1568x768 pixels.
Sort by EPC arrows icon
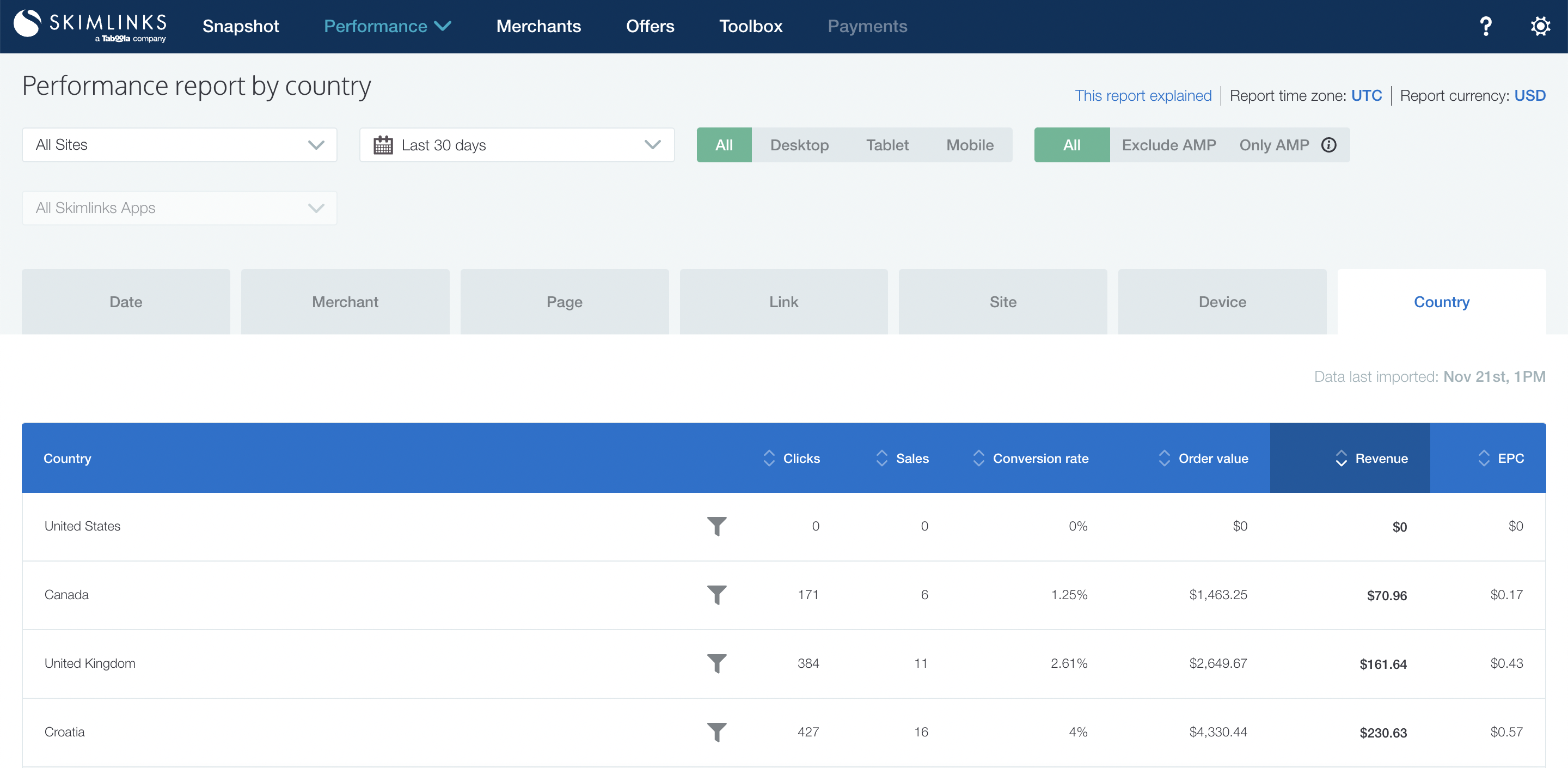1484,459
